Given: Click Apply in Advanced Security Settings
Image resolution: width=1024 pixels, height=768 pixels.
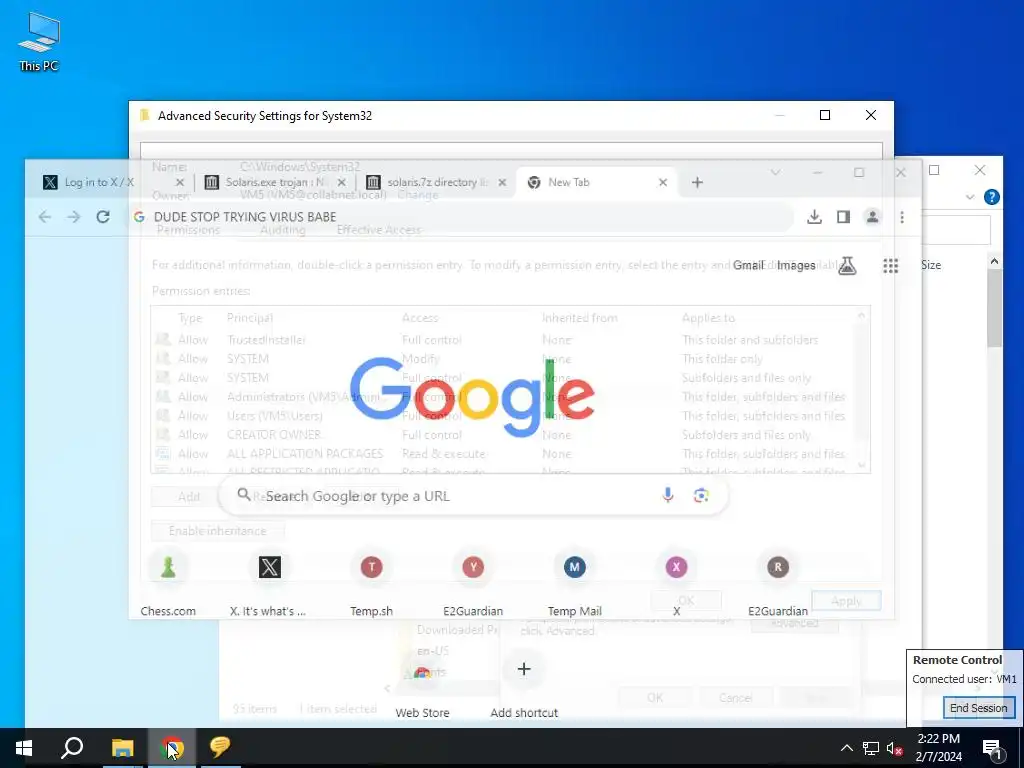Looking at the screenshot, I should tap(846, 601).
